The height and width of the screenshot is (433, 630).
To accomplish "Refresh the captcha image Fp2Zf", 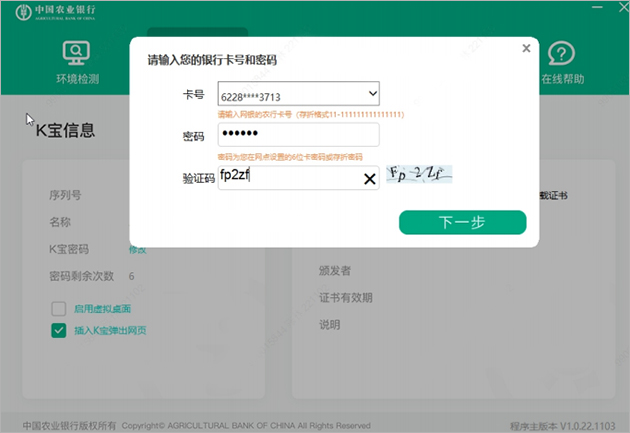I will pyautogui.click(x=421, y=175).
